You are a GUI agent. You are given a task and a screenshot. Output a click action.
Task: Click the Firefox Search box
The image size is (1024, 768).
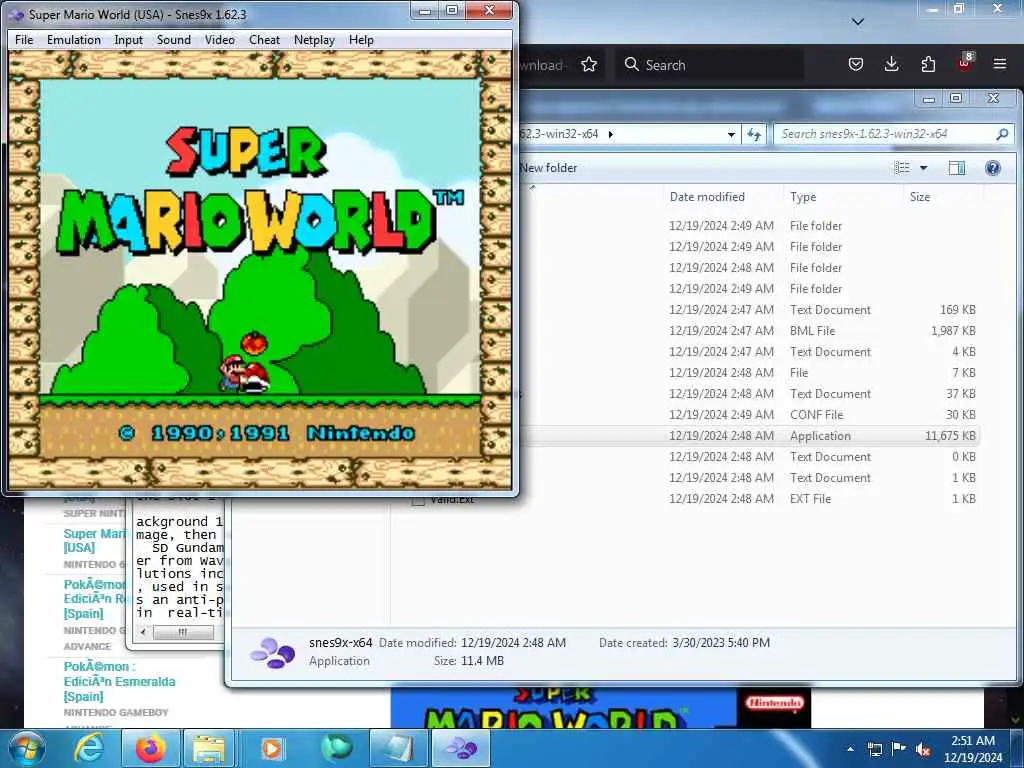[712, 65]
